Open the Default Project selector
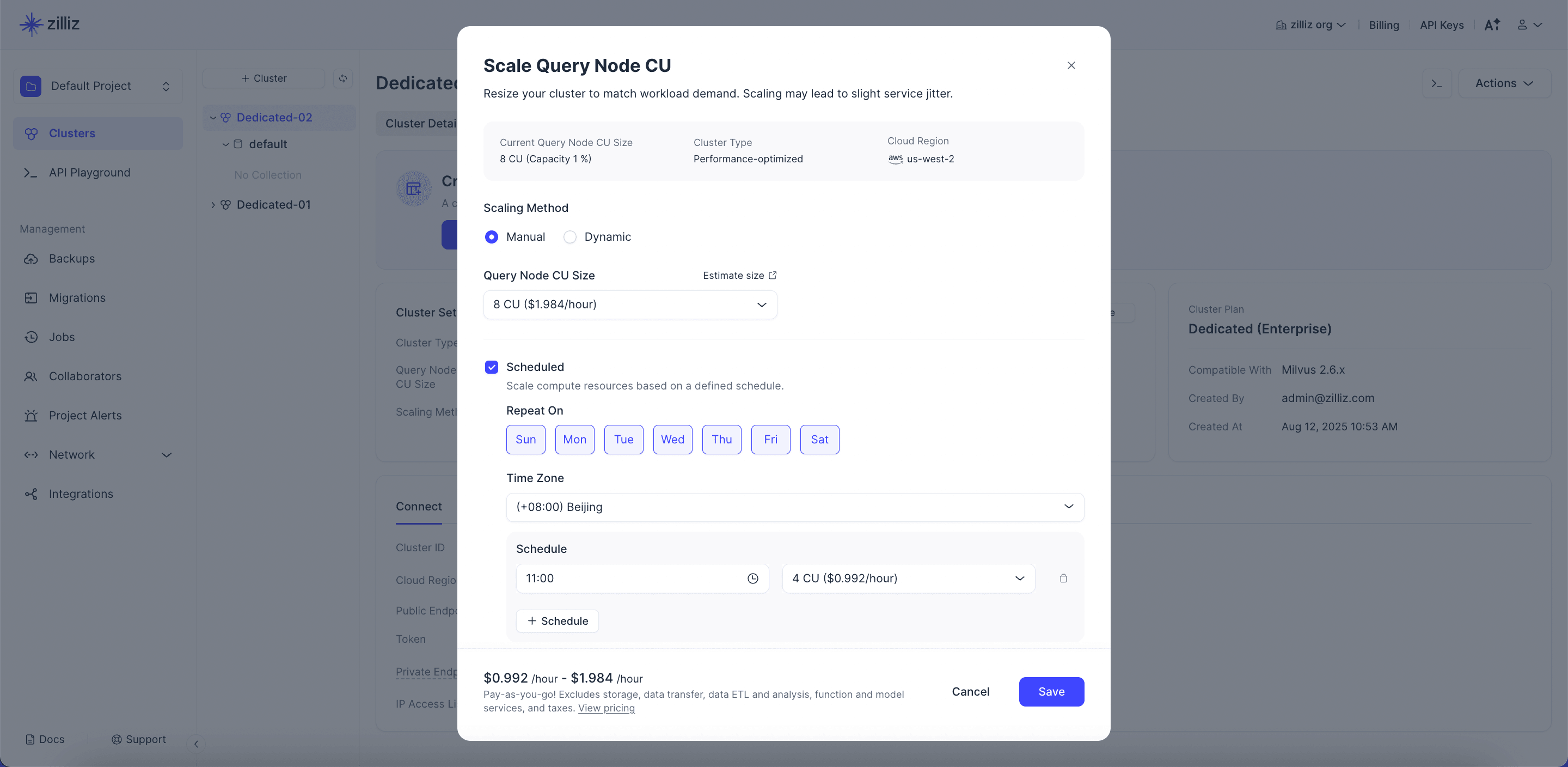 [97, 86]
